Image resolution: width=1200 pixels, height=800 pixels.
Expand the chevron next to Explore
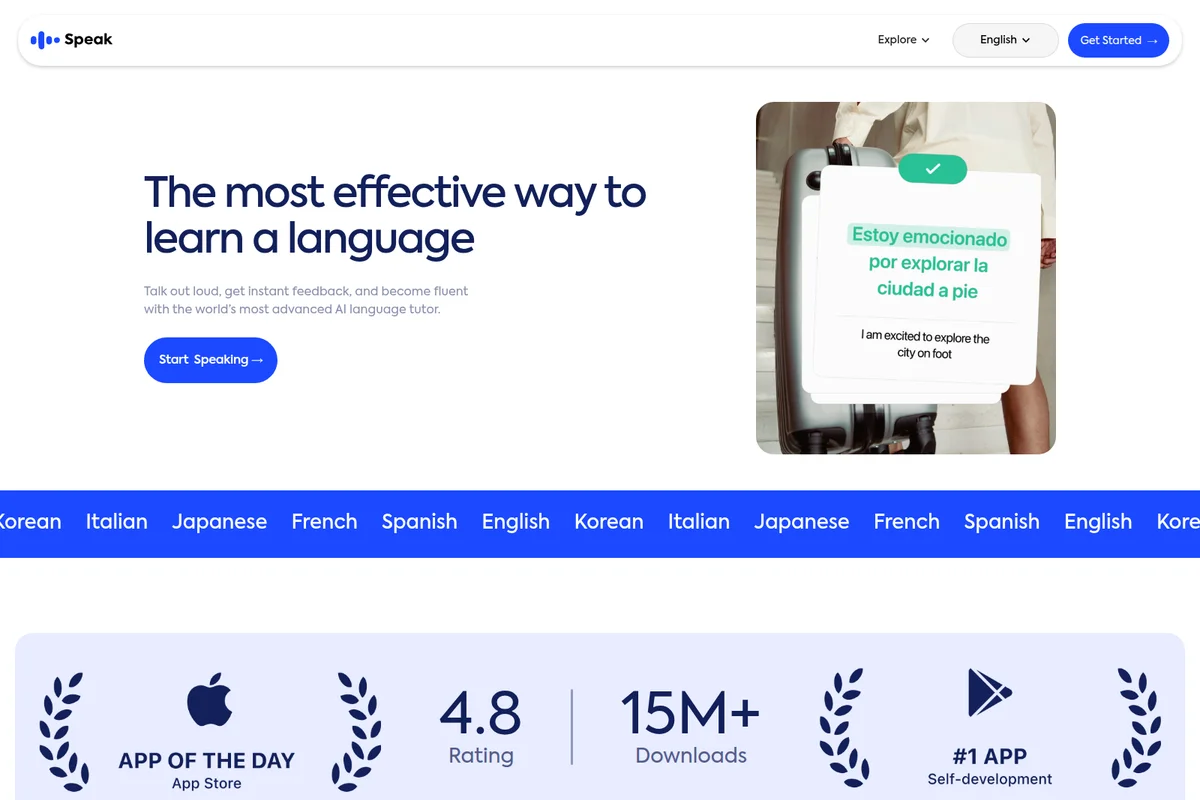click(925, 40)
